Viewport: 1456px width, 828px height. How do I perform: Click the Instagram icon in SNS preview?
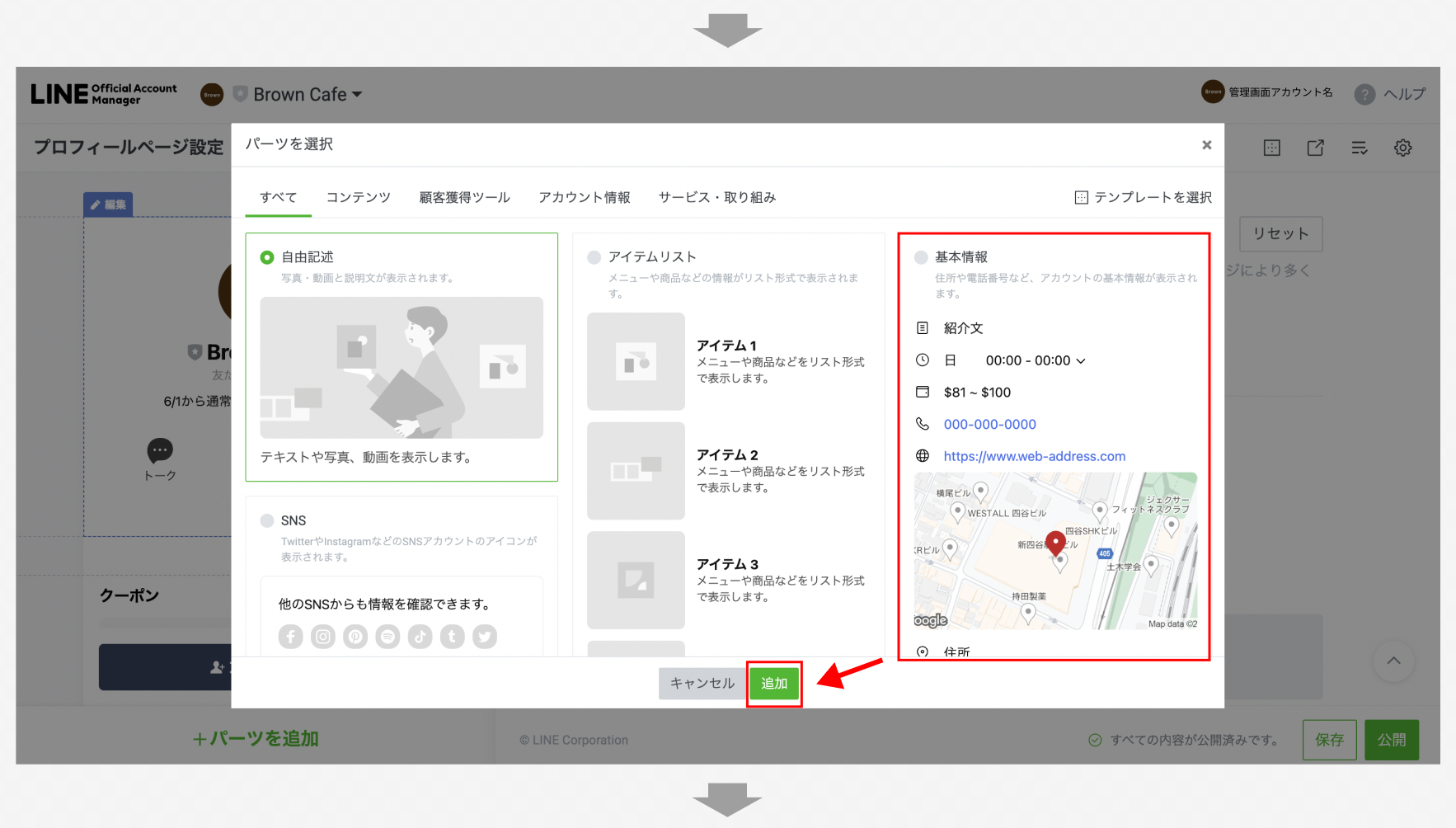(x=323, y=637)
